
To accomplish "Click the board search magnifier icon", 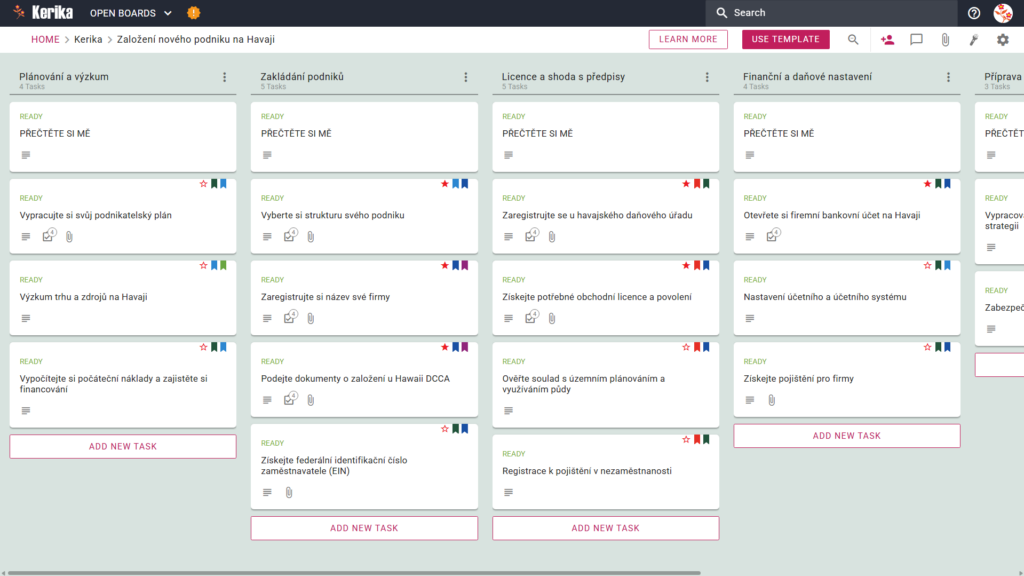I will coord(853,39).
